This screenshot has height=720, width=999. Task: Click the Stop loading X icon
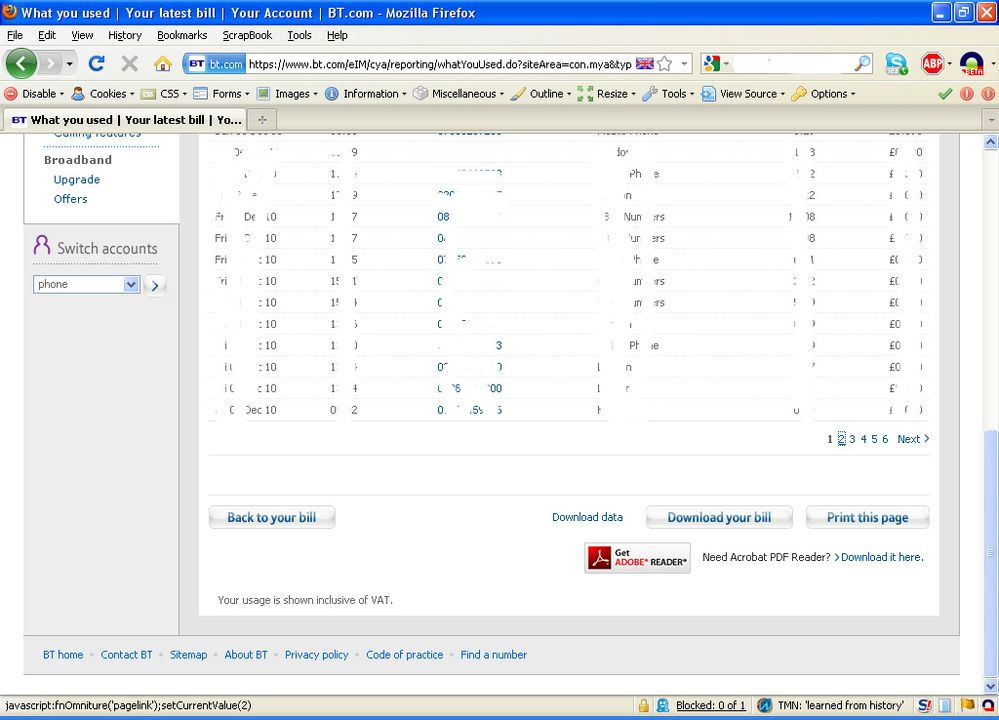pyautogui.click(x=129, y=64)
